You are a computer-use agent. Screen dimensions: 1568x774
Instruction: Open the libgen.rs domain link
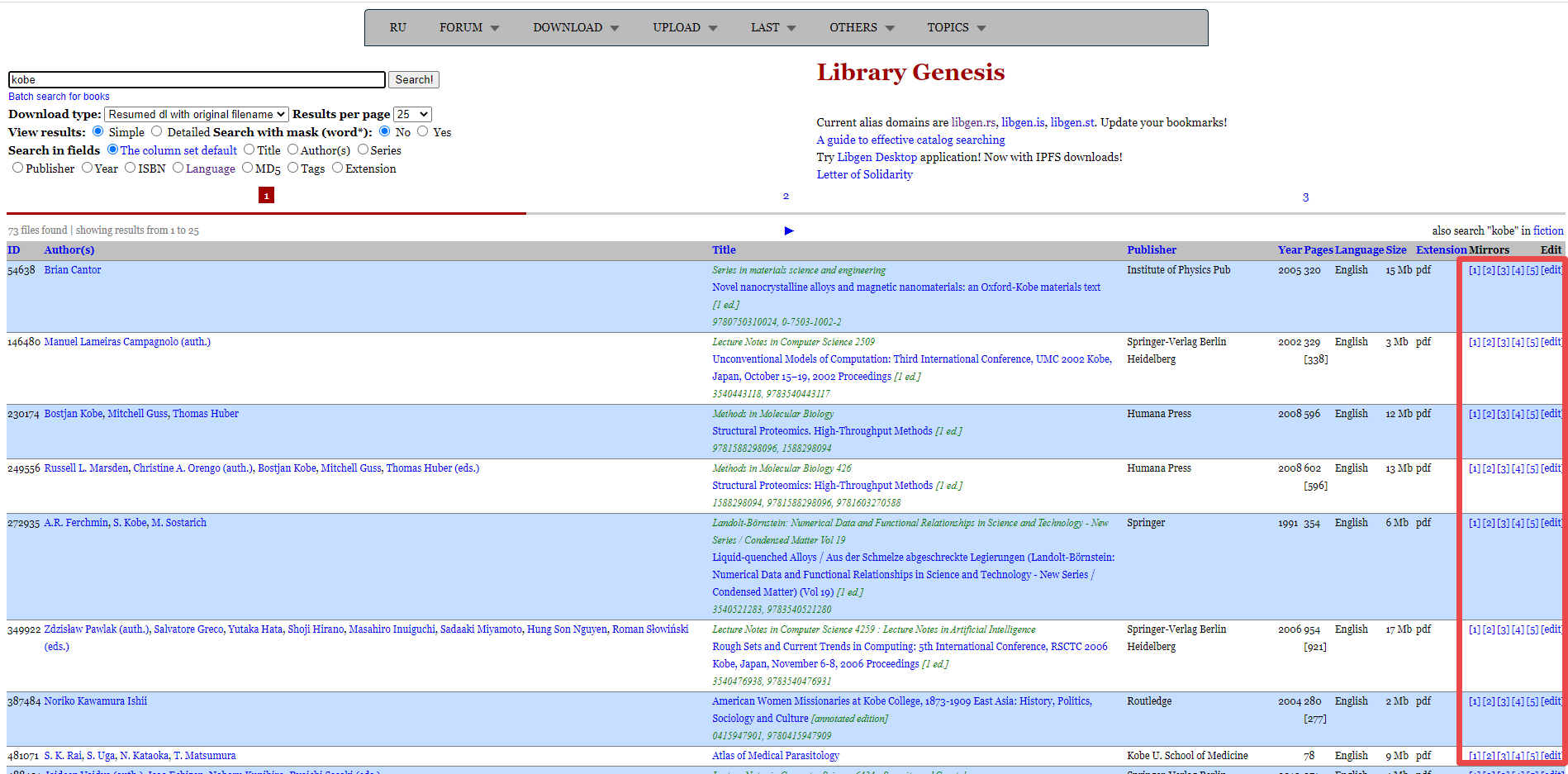[973, 122]
